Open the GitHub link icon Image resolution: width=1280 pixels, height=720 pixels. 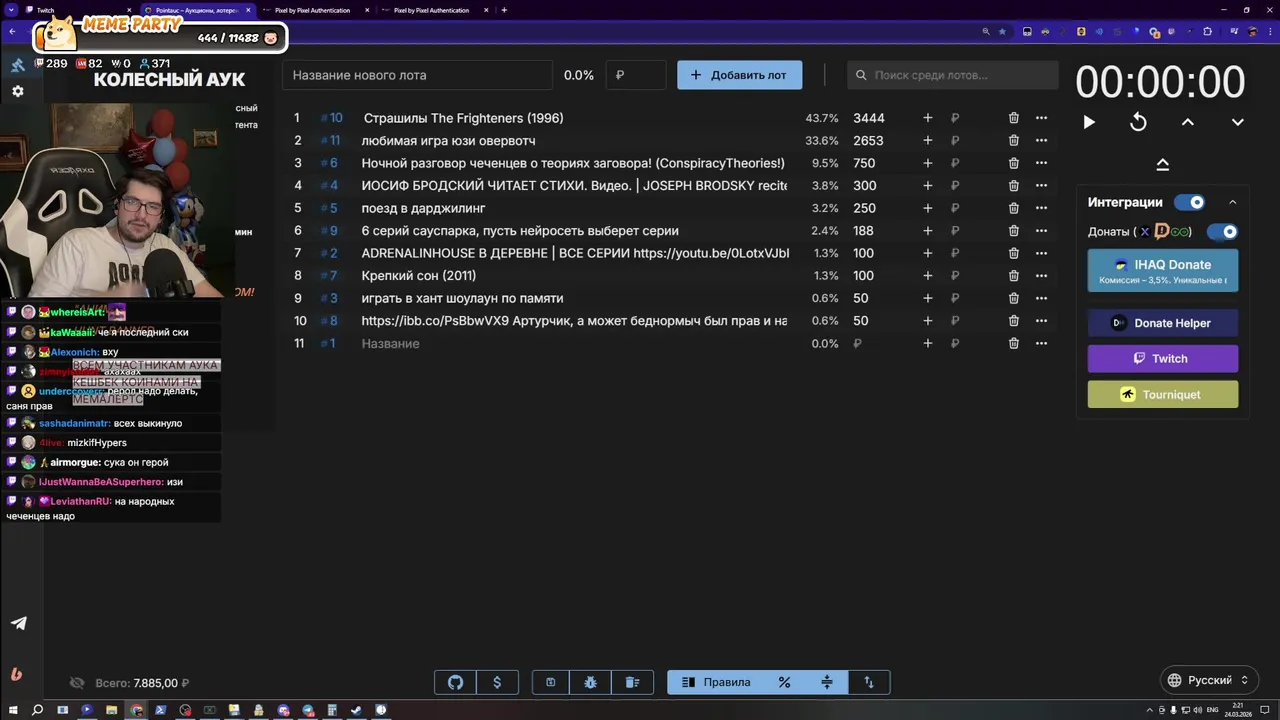tap(455, 682)
